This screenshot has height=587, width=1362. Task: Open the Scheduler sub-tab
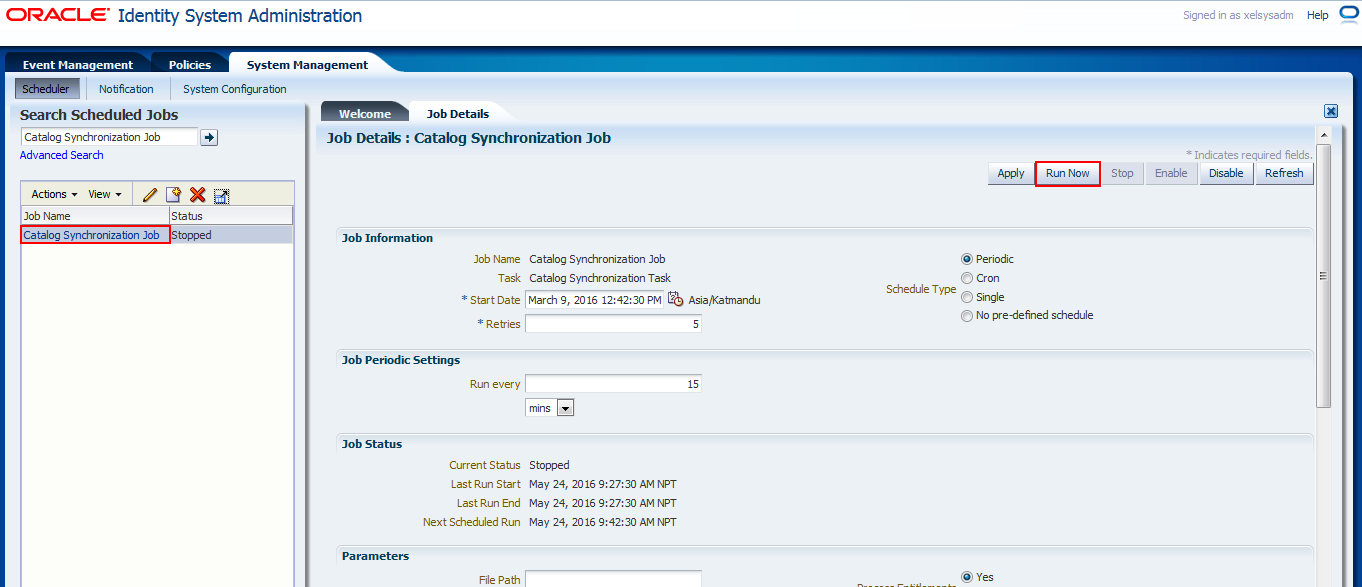pyautogui.click(x=46, y=89)
